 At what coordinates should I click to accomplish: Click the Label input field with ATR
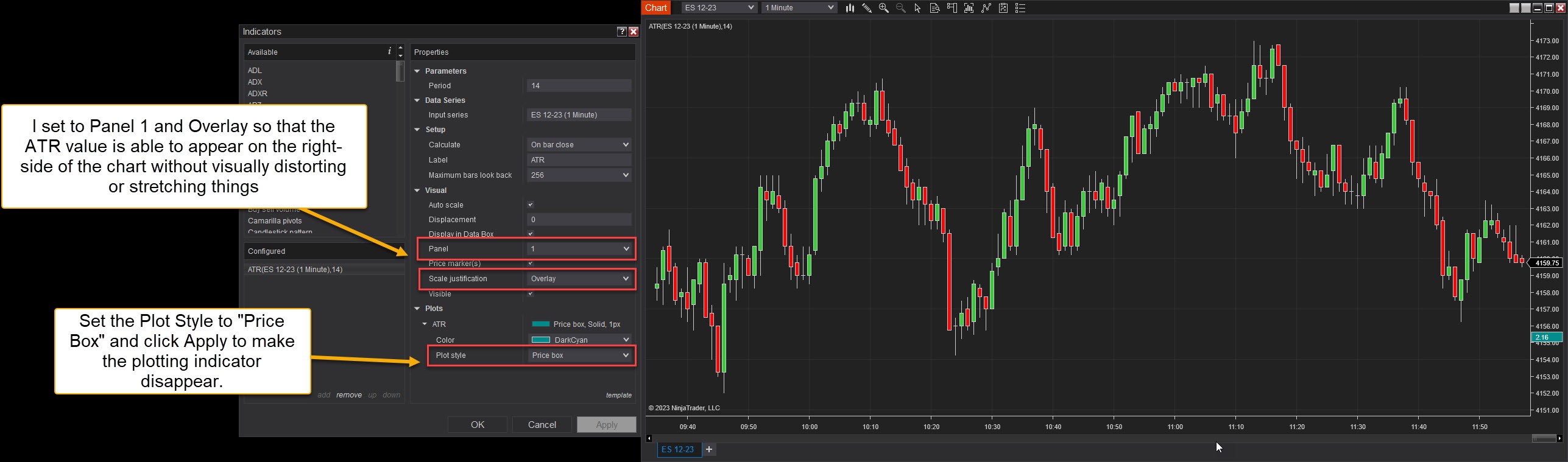coord(579,160)
